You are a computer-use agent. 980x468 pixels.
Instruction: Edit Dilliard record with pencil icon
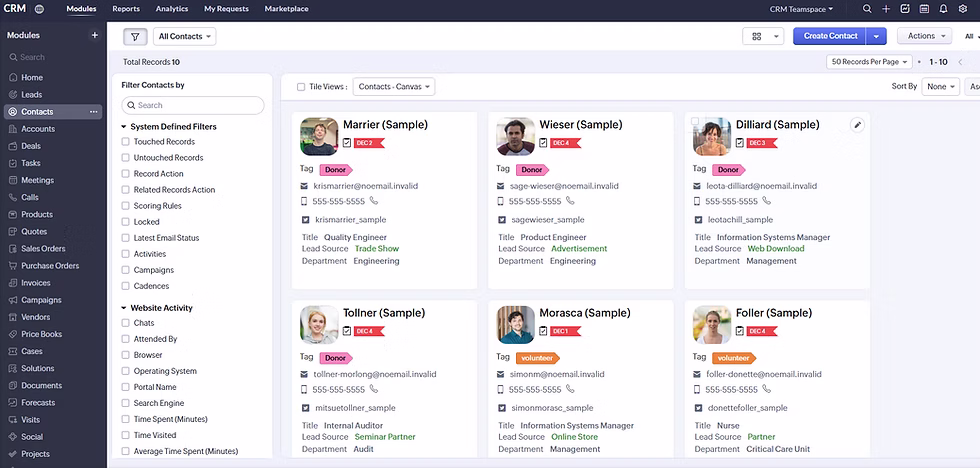pyautogui.click(x=858, y=125)
